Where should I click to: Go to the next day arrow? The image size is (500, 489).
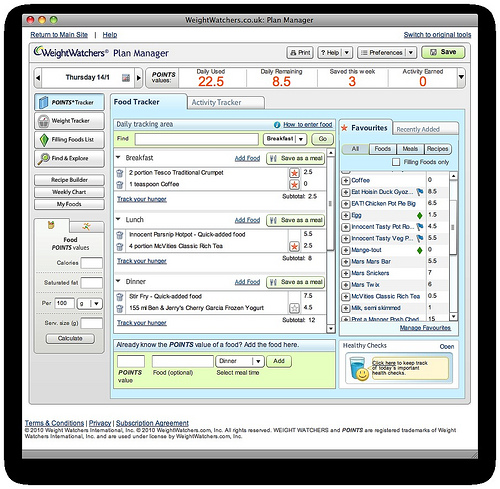click(x=139, y=78)
